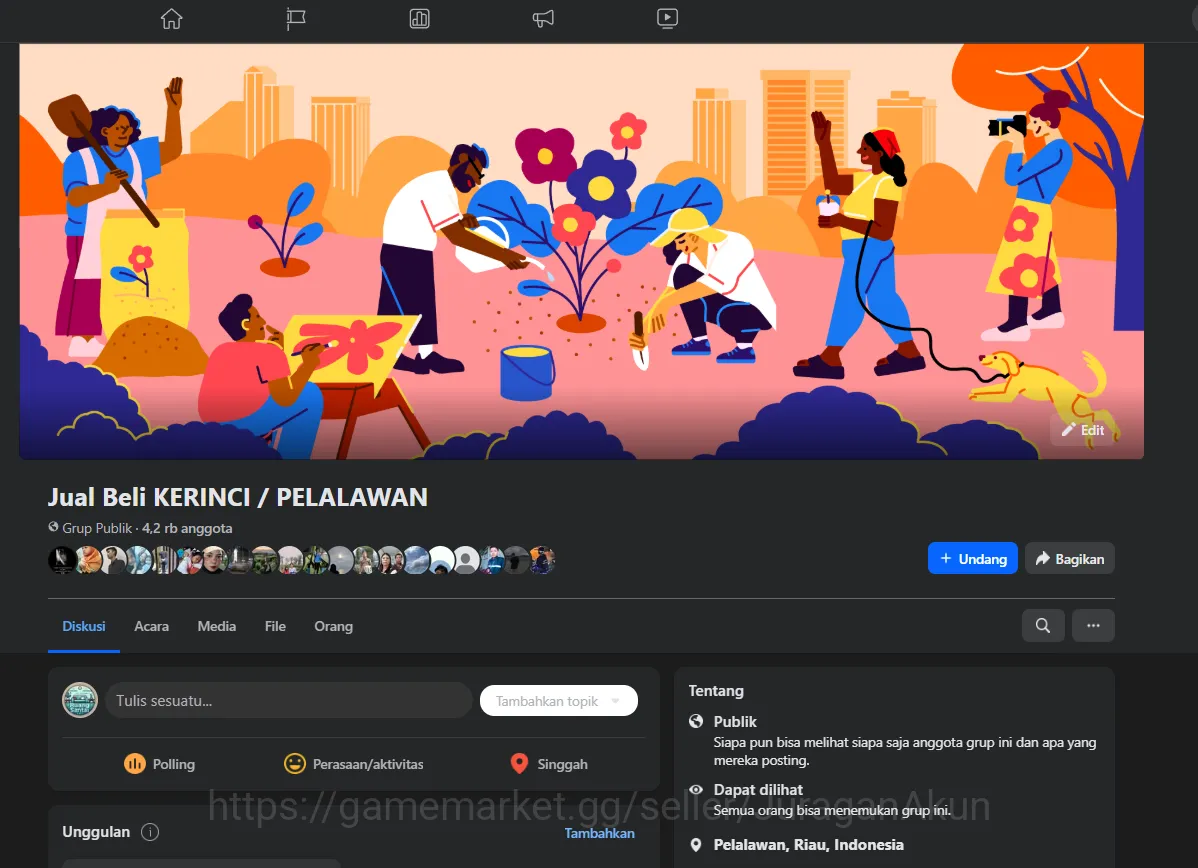Add a Singgah check-in location
Screen dimensions: 1198x868
pyautogui.click(x=549, y=764)
